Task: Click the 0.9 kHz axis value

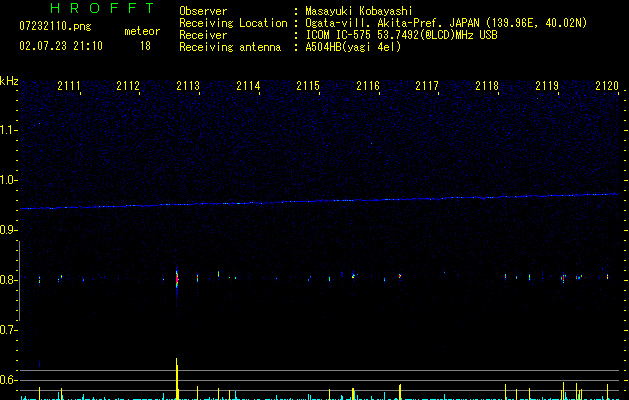Action: click(8, 230)
